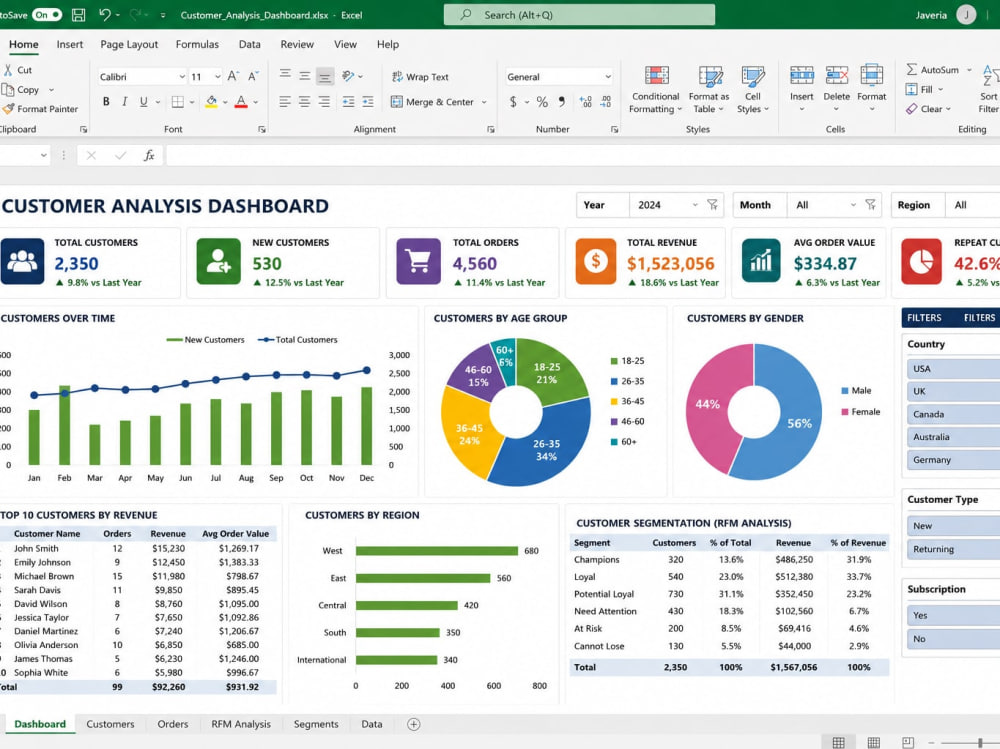Click the Italic formatting icon
Image resolution: width=1000 pixels, height=749 pixels.
[124, 101]
